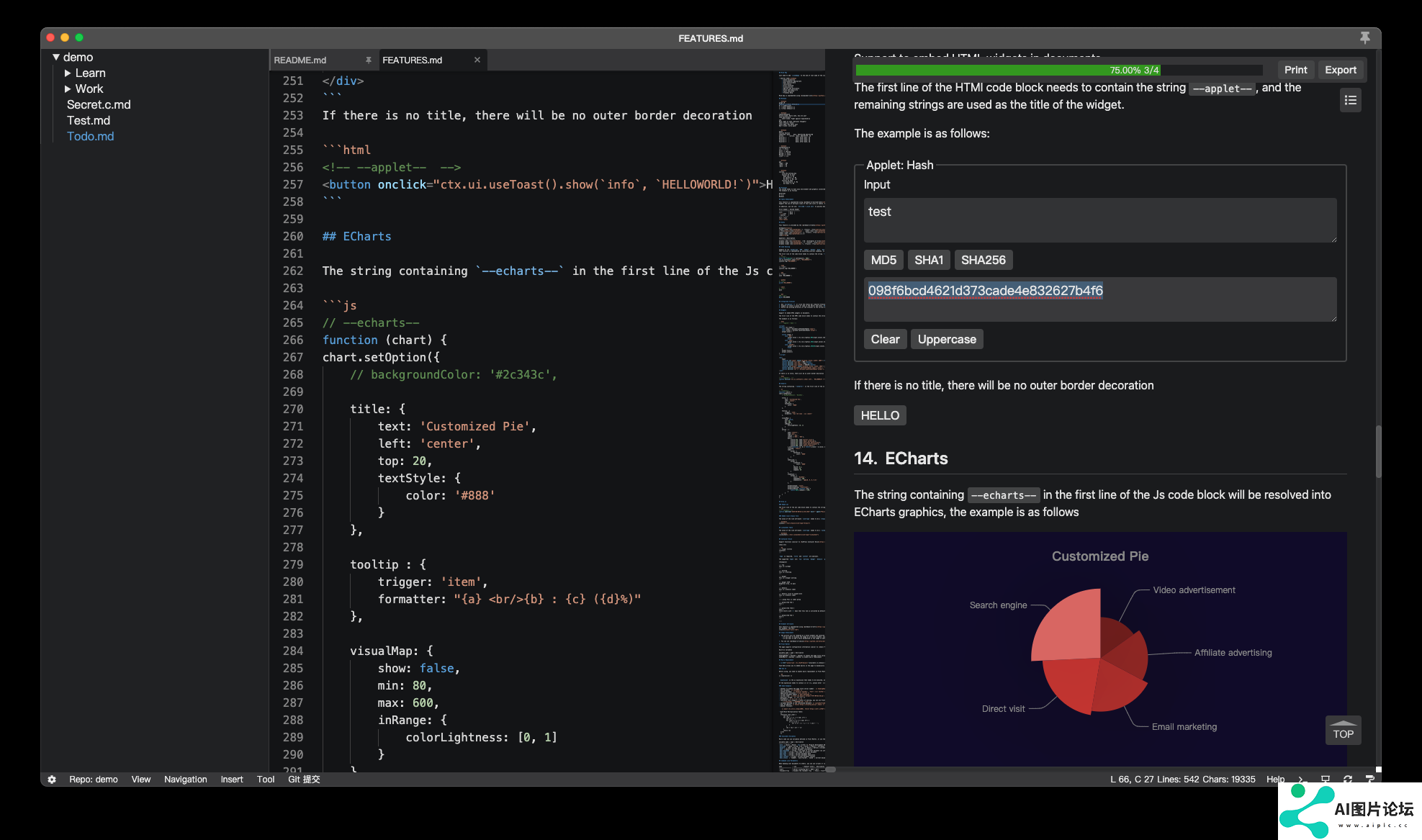Open the Tool menu
The width and height of the screenshot is (1422, 840).
pyautogui.click(x=266, y=780)
